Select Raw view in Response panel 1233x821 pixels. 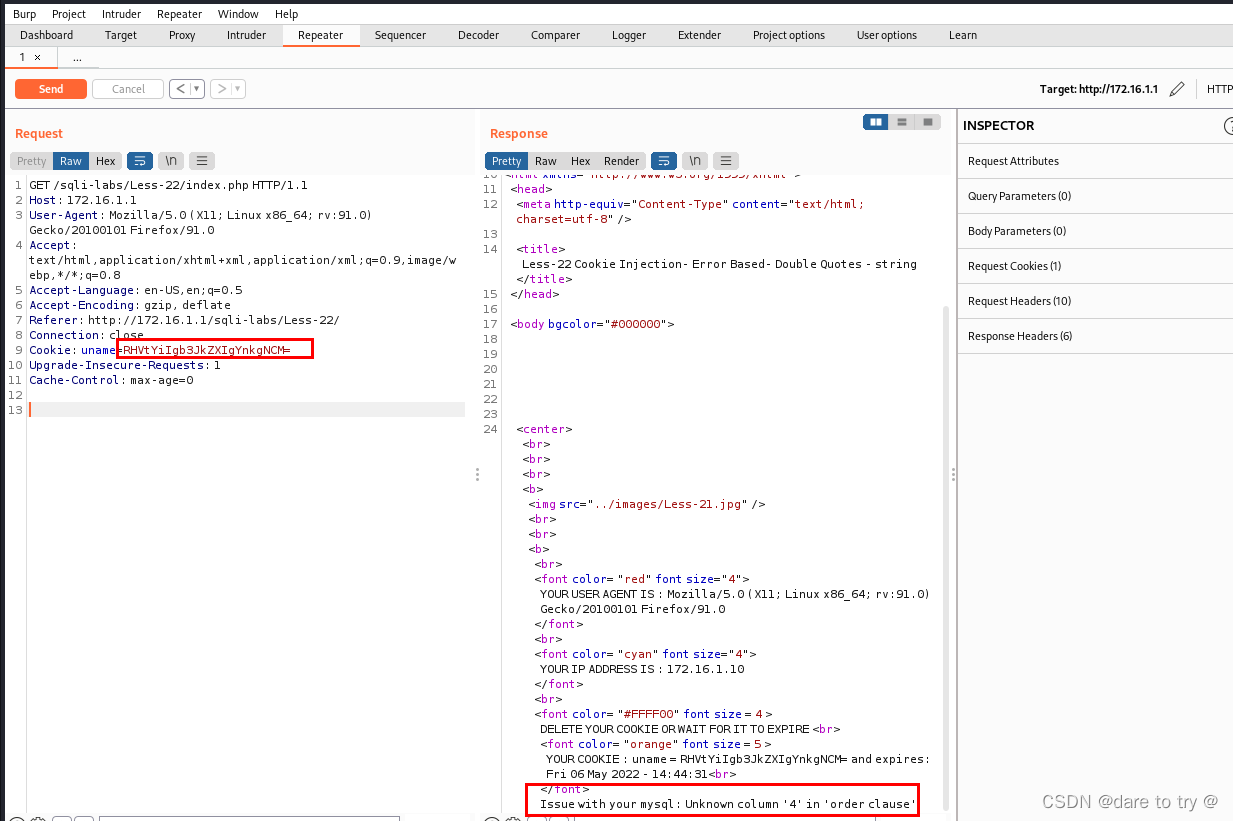[x=546, y=161]
